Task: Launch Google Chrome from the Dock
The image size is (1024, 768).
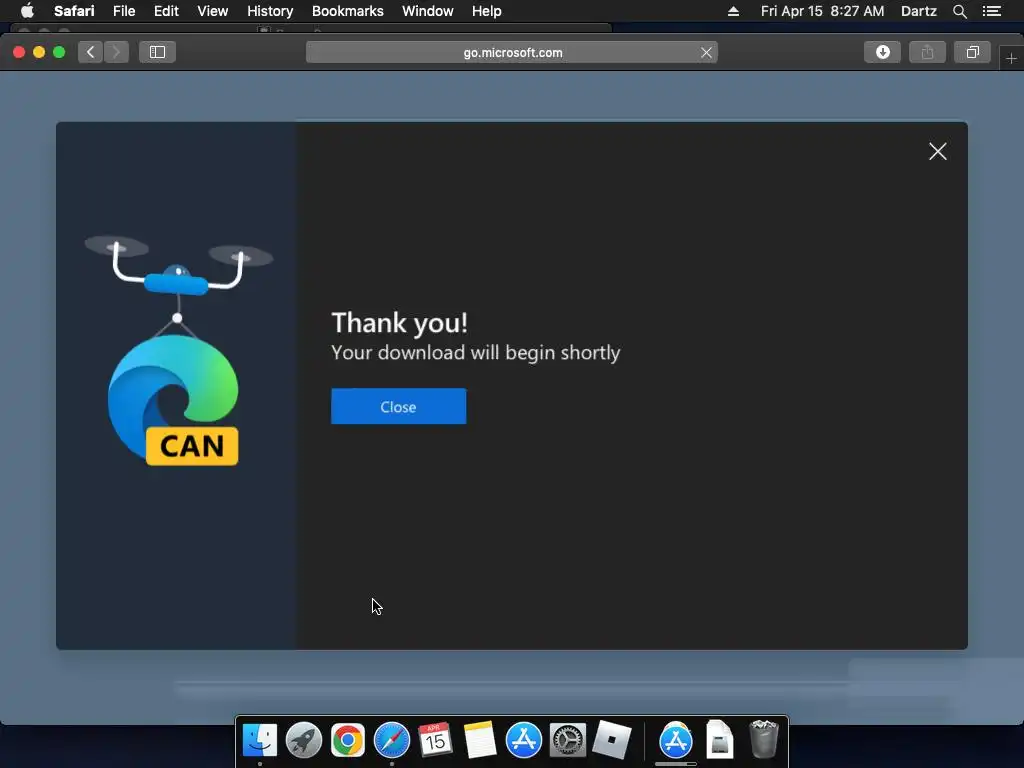Action: click(x=347, y=741)
